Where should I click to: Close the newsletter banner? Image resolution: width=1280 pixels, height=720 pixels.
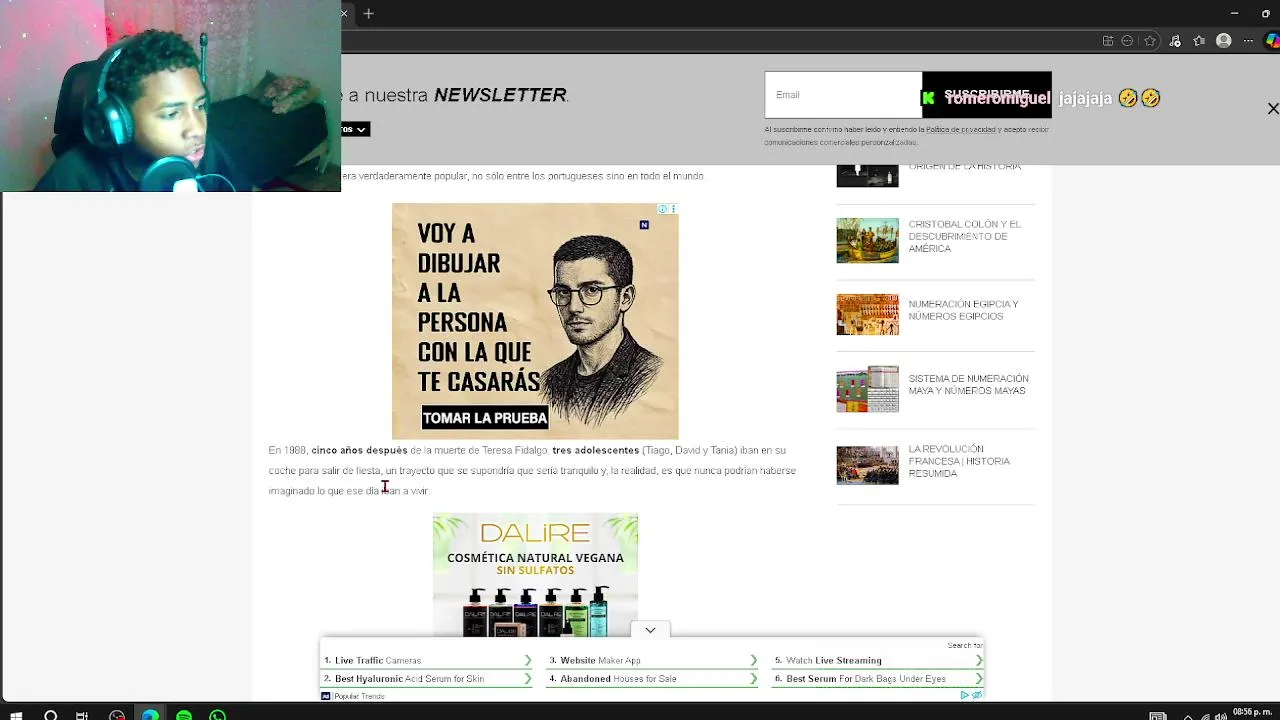coord(1273,108)
